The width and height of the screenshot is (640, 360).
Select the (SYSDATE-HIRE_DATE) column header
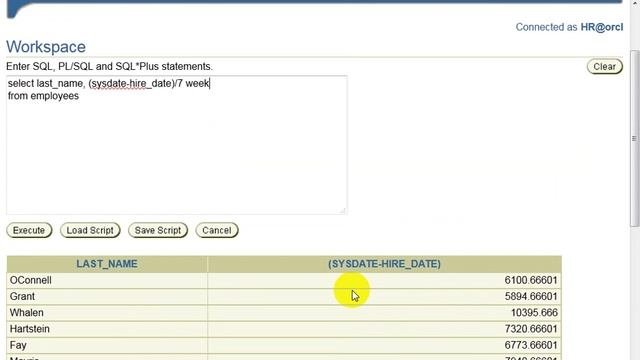(x=384, y=264)
